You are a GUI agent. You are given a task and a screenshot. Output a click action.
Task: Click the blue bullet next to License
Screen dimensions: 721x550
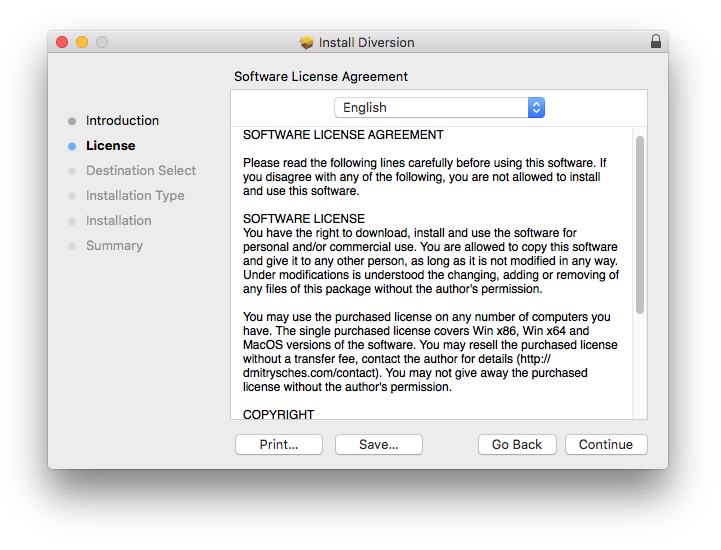coord(72,146)
